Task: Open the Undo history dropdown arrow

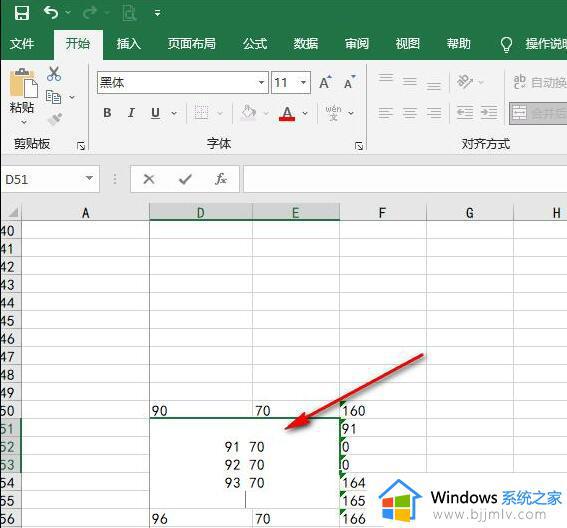Action: pos(68,13)
